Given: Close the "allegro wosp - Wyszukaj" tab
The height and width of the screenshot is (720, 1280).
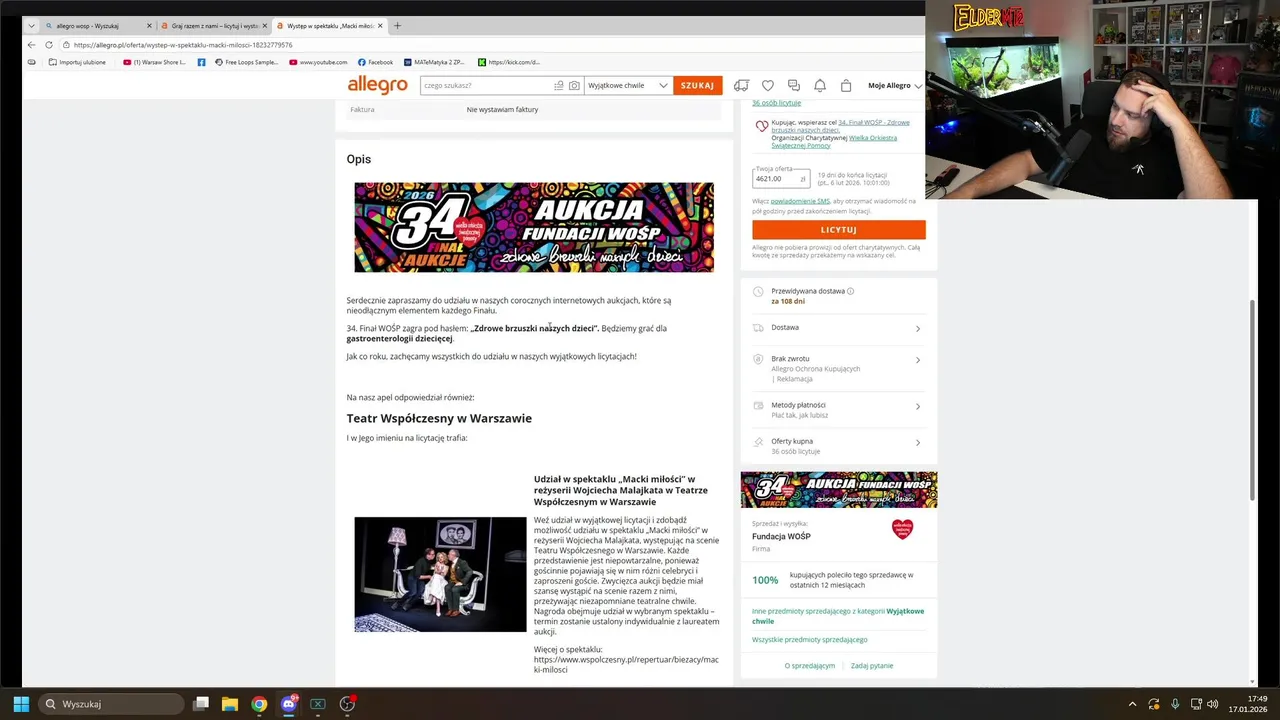Looking at the screenshot, I should [150, 25].
